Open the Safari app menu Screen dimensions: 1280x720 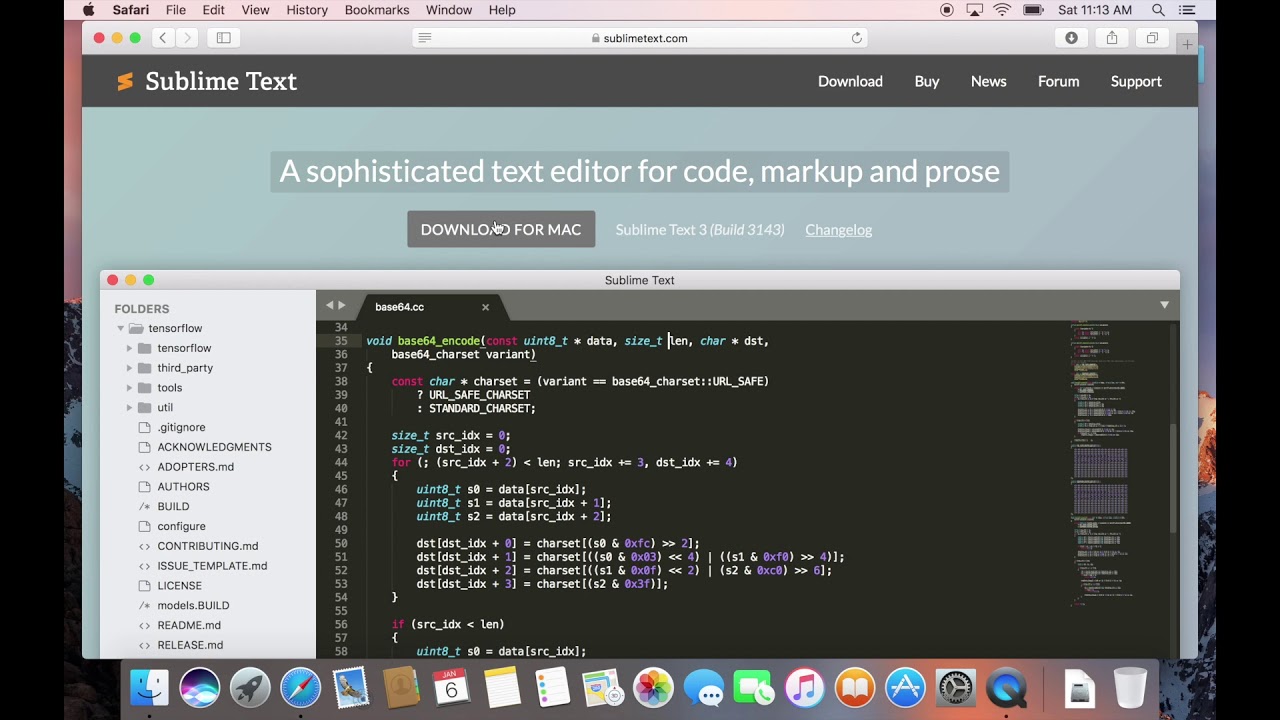pyautogui.click(x=131, y=10)
